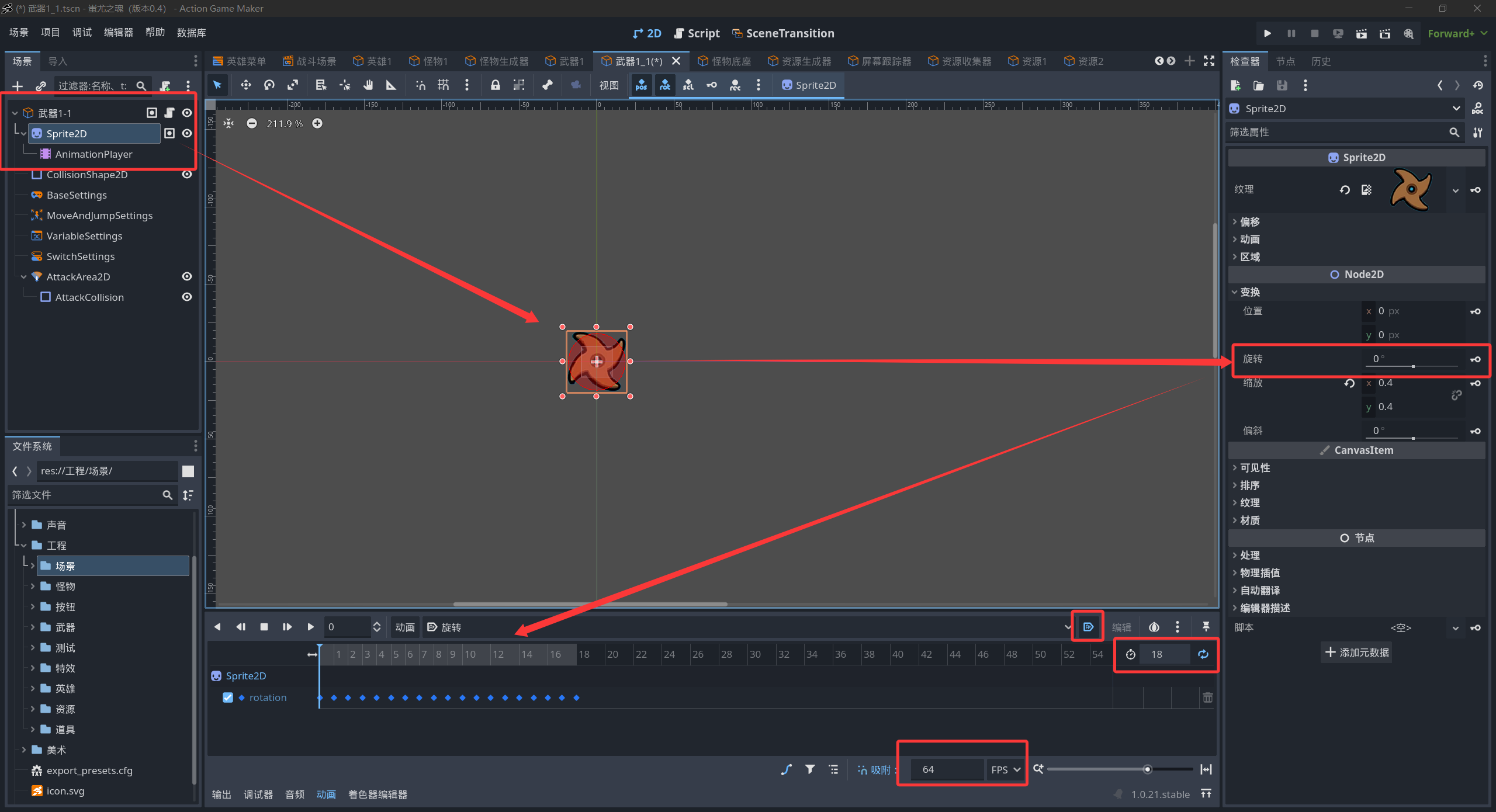The height and width of the screenshot is (812, 1496).
Task: Run the project with play button
Action: 1267,33
